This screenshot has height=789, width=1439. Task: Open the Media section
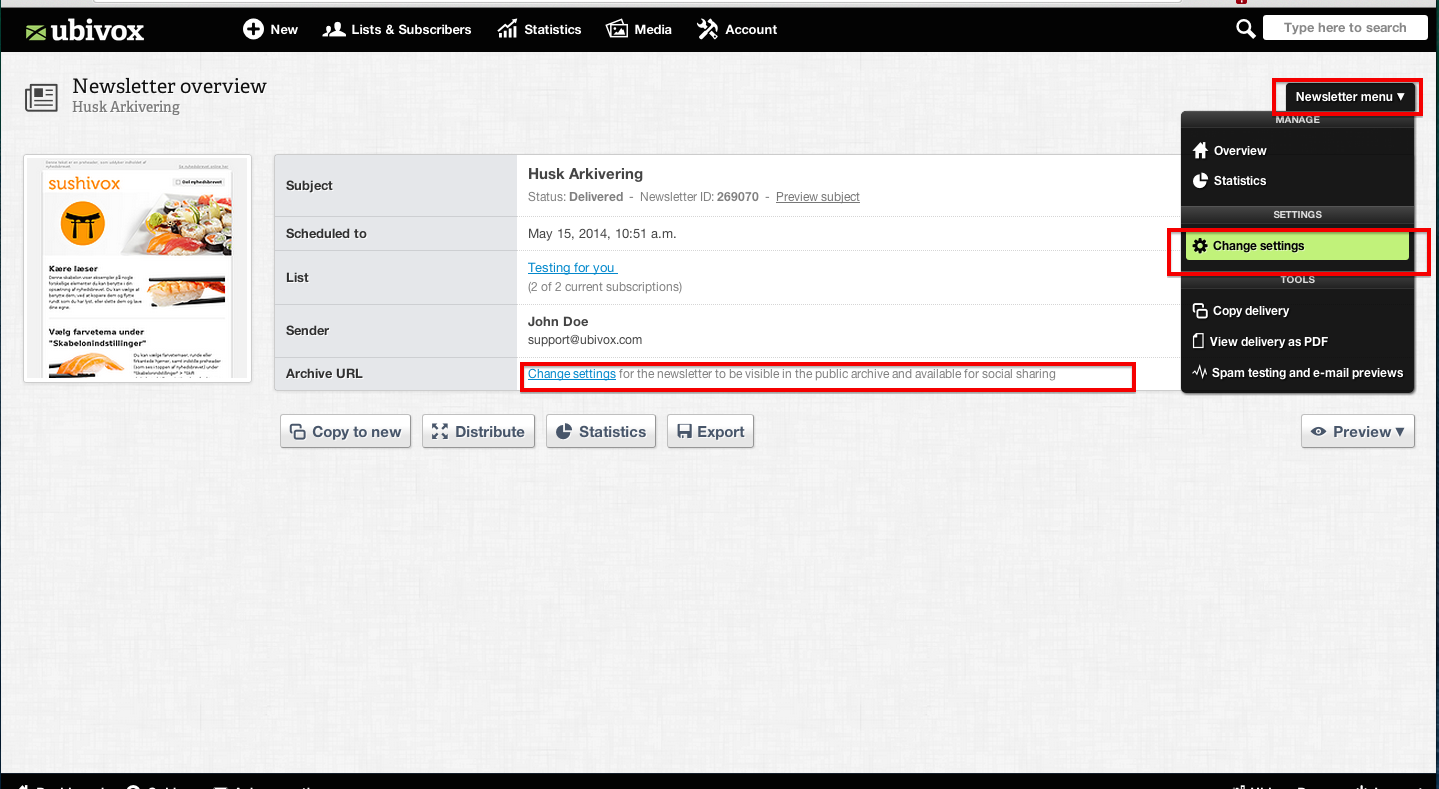pyautogui.click(x=639, y=29)
